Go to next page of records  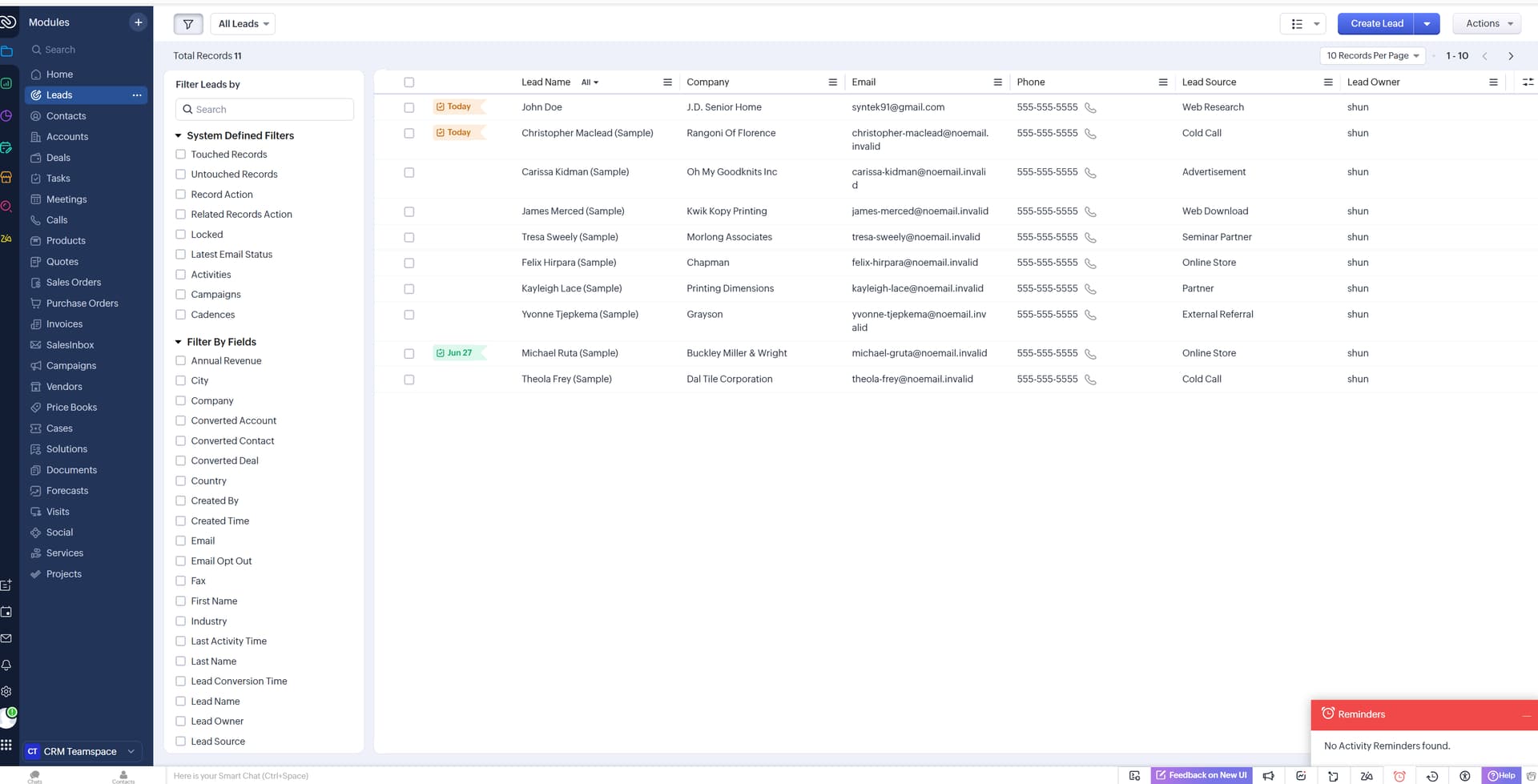pos(1511,56)
